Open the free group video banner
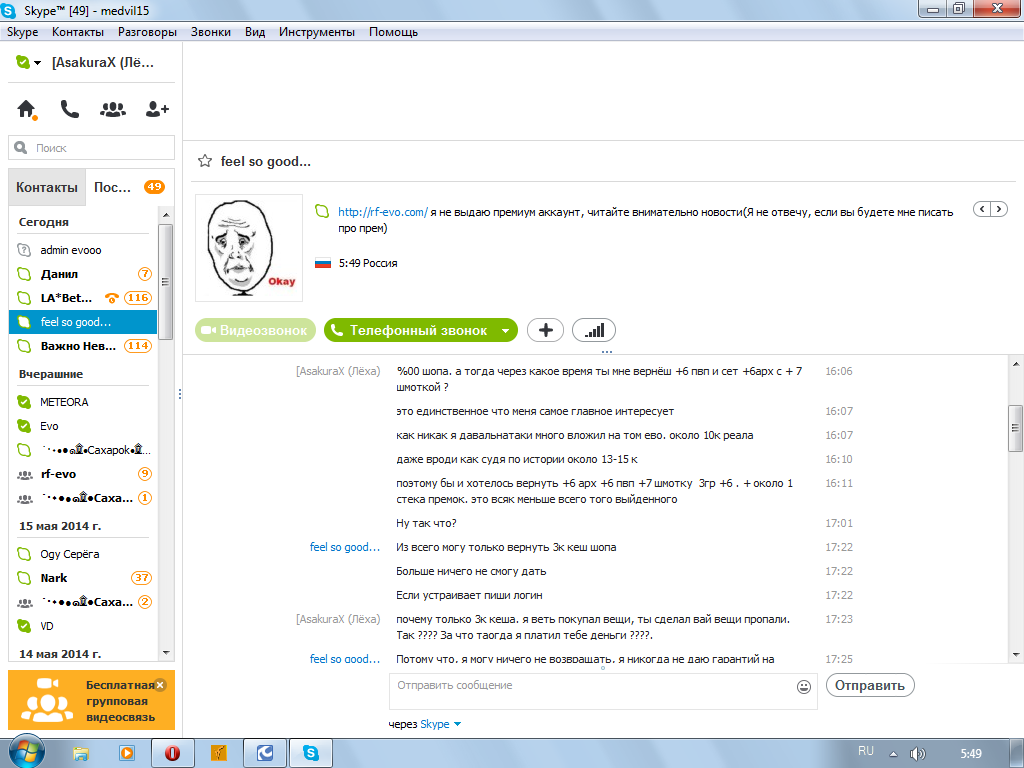The height and width of the screenshot is (768, 1024). click(91, 700)
